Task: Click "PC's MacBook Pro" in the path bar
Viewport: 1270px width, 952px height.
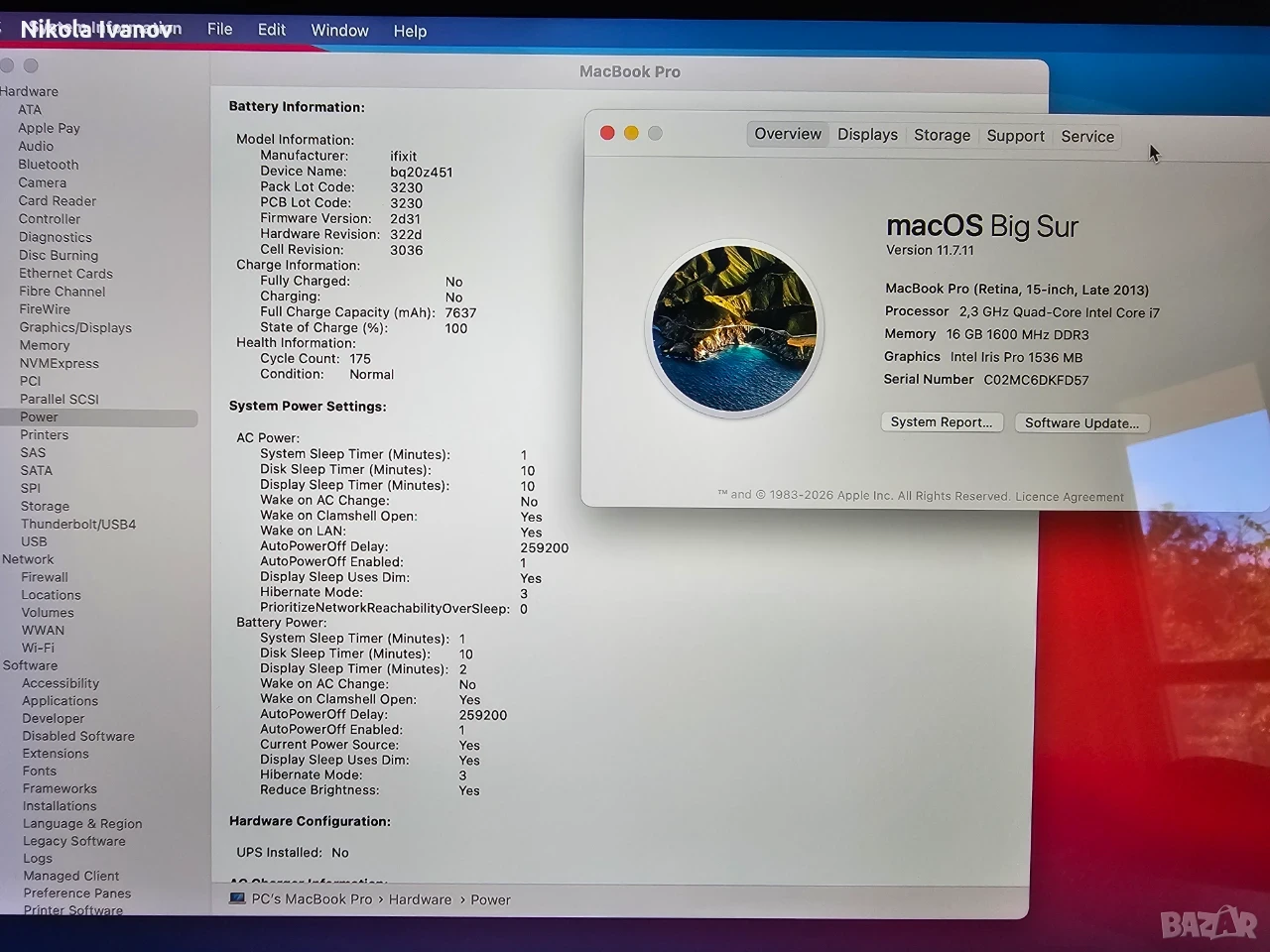Action: tap(312, 899)
